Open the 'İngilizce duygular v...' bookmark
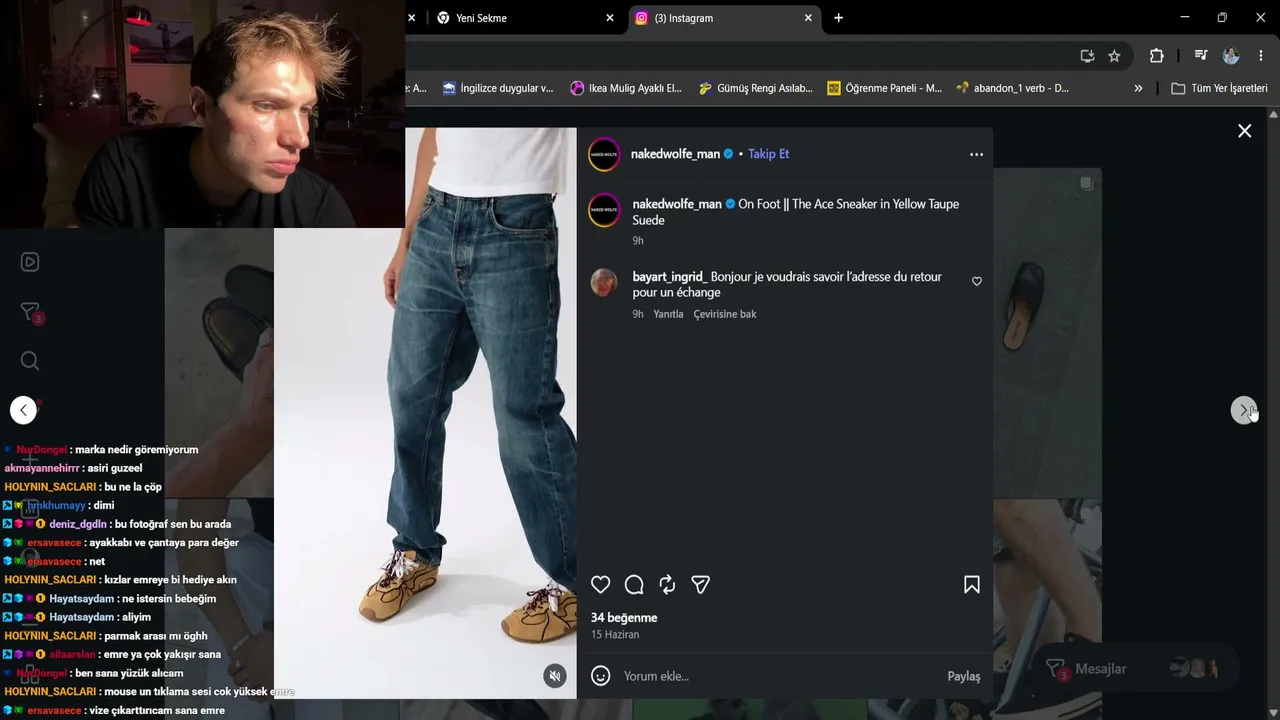1280x720 pixels. point(498,88)
